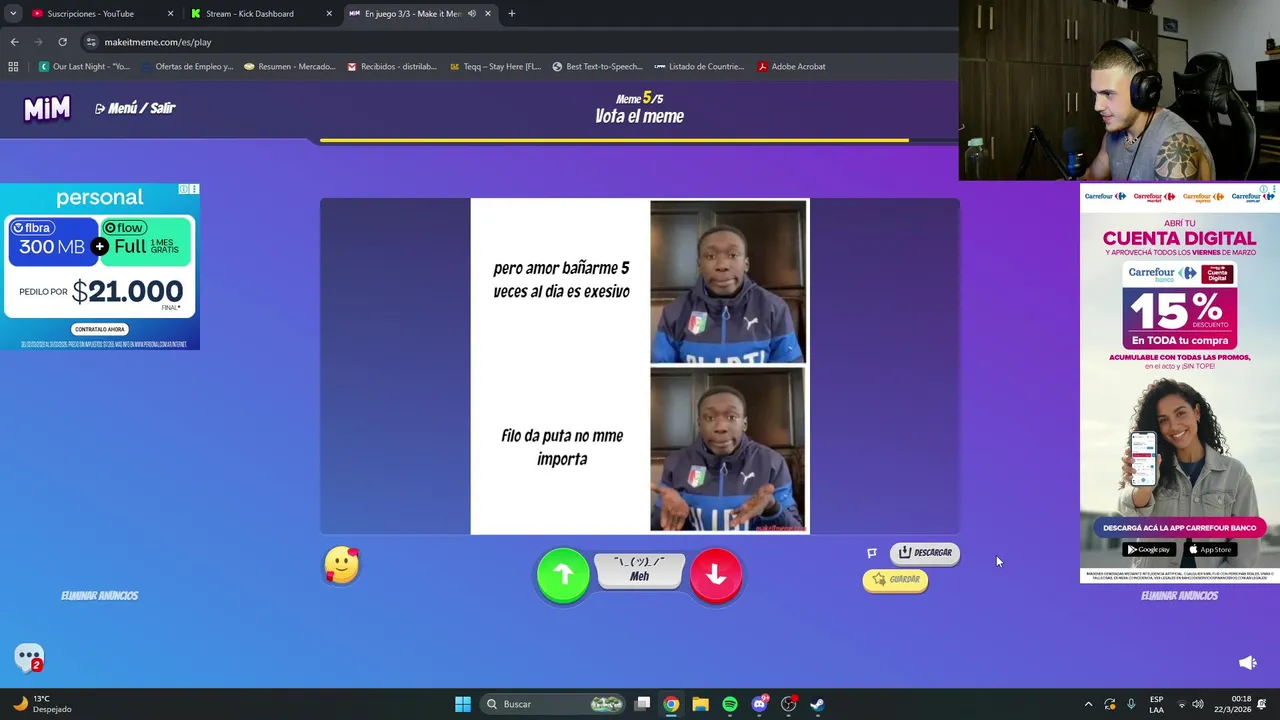Open File Explorer from the taskbar
This screenshot has width=1280, height=720.
pyautogui.click(x=700, y=704)
